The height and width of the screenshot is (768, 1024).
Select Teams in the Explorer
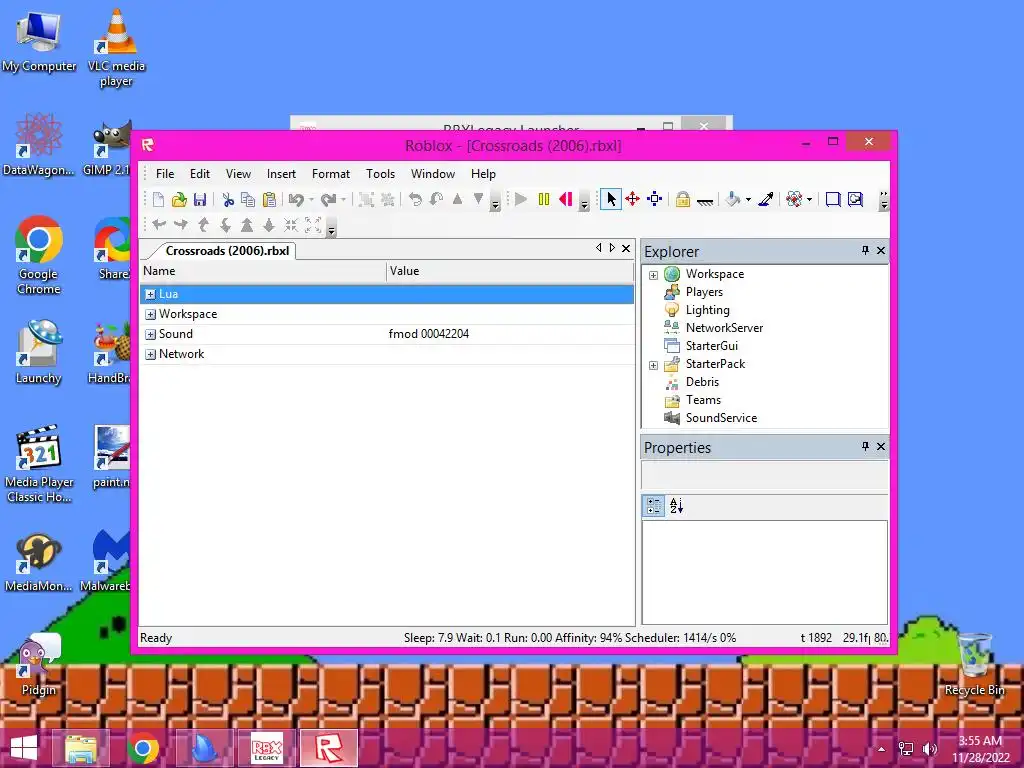(x=703, y=400)
